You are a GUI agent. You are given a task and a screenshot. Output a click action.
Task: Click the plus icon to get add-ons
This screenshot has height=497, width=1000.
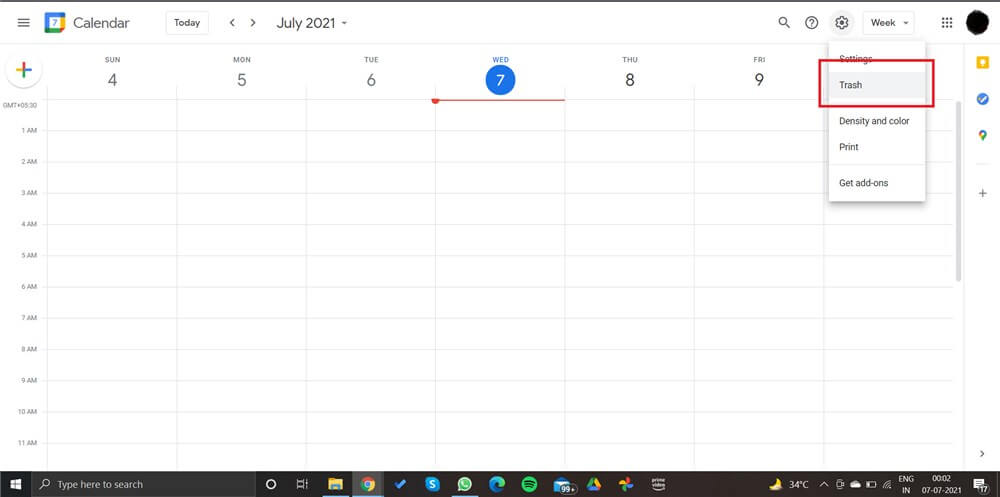coord(982,193)
